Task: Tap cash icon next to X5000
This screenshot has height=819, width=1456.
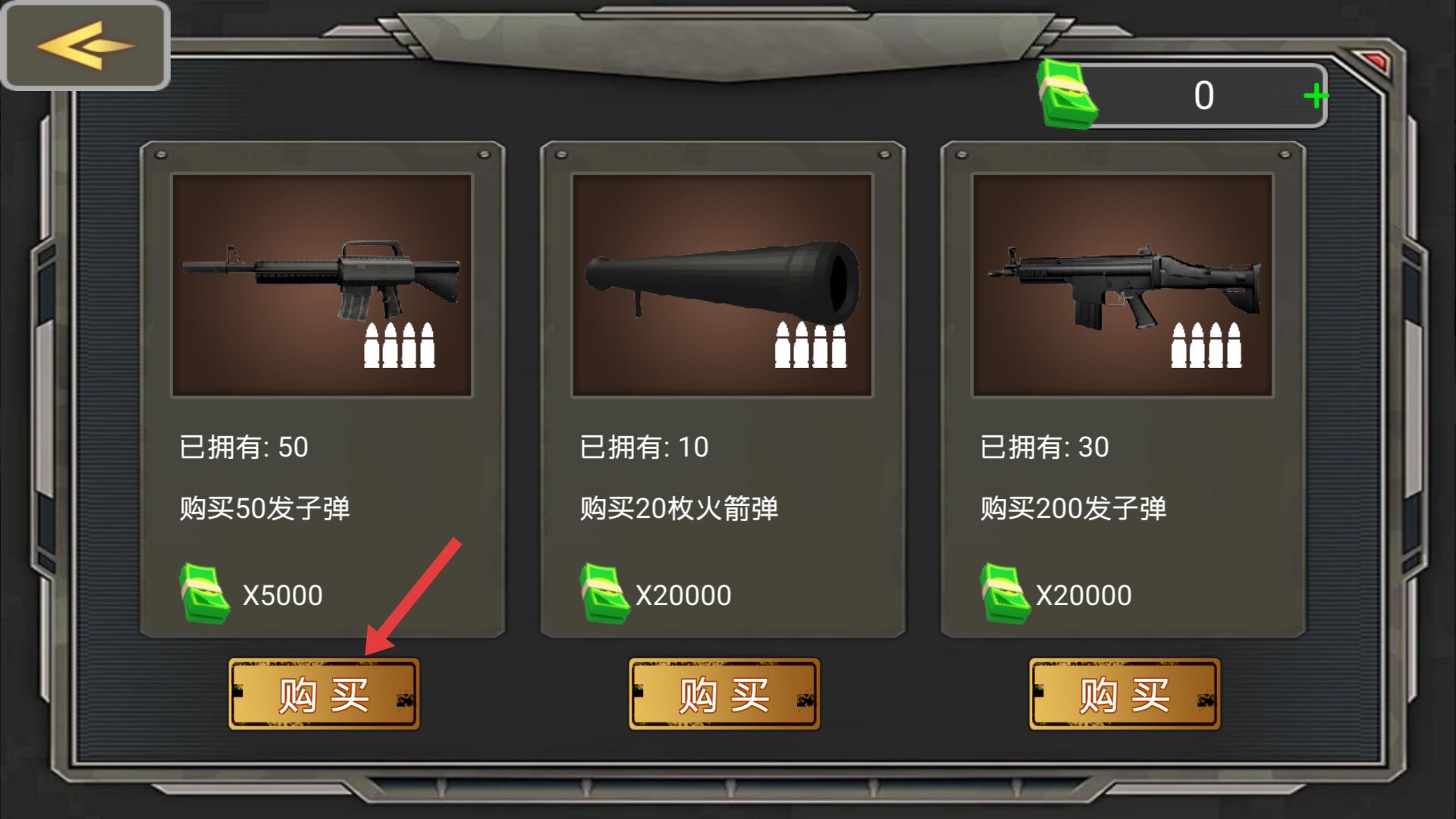Action: [x=205, y=594]
